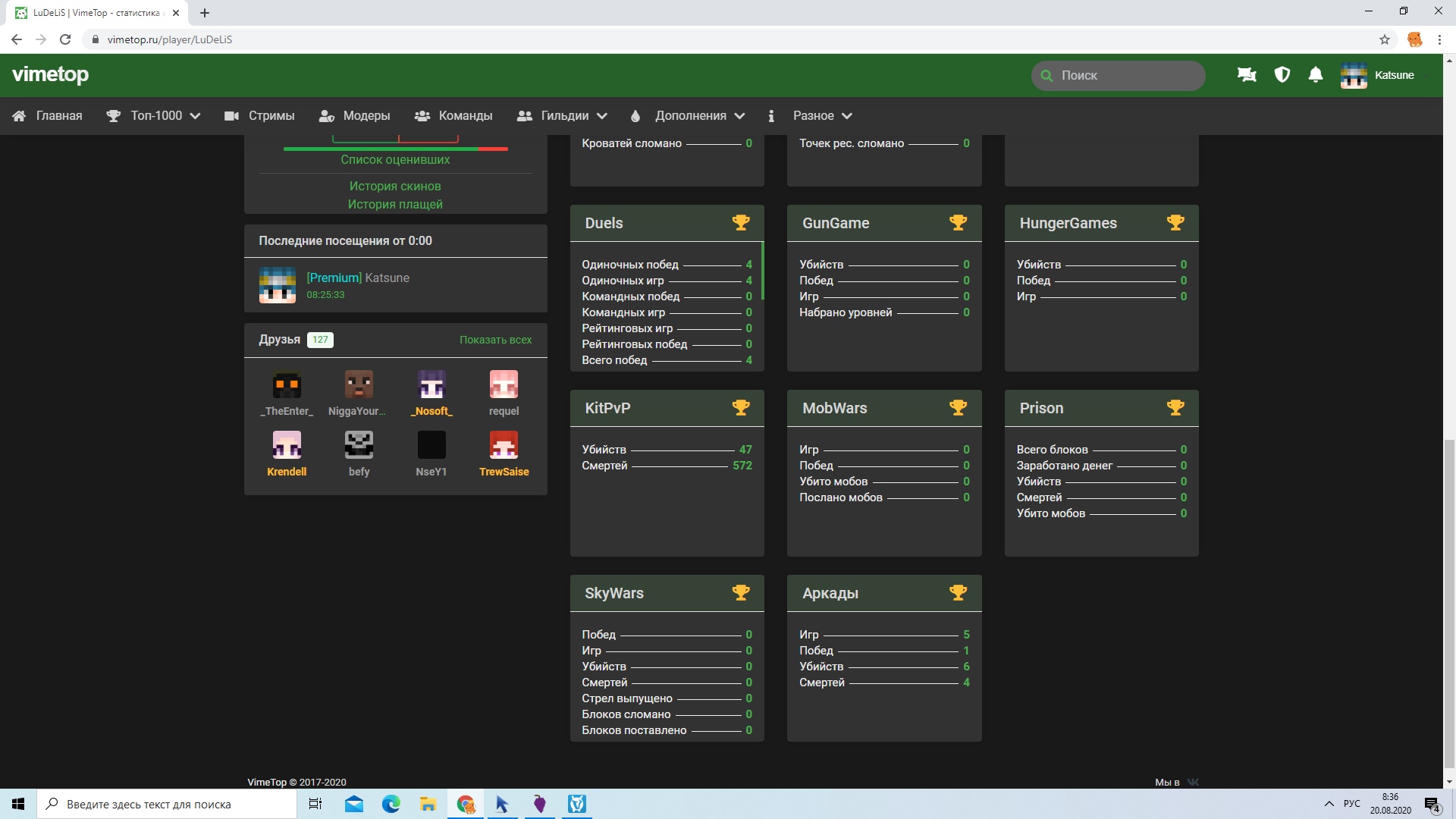Click the like/dislike rating bar
Screen dimensions: 1456x819
(395, 149)
